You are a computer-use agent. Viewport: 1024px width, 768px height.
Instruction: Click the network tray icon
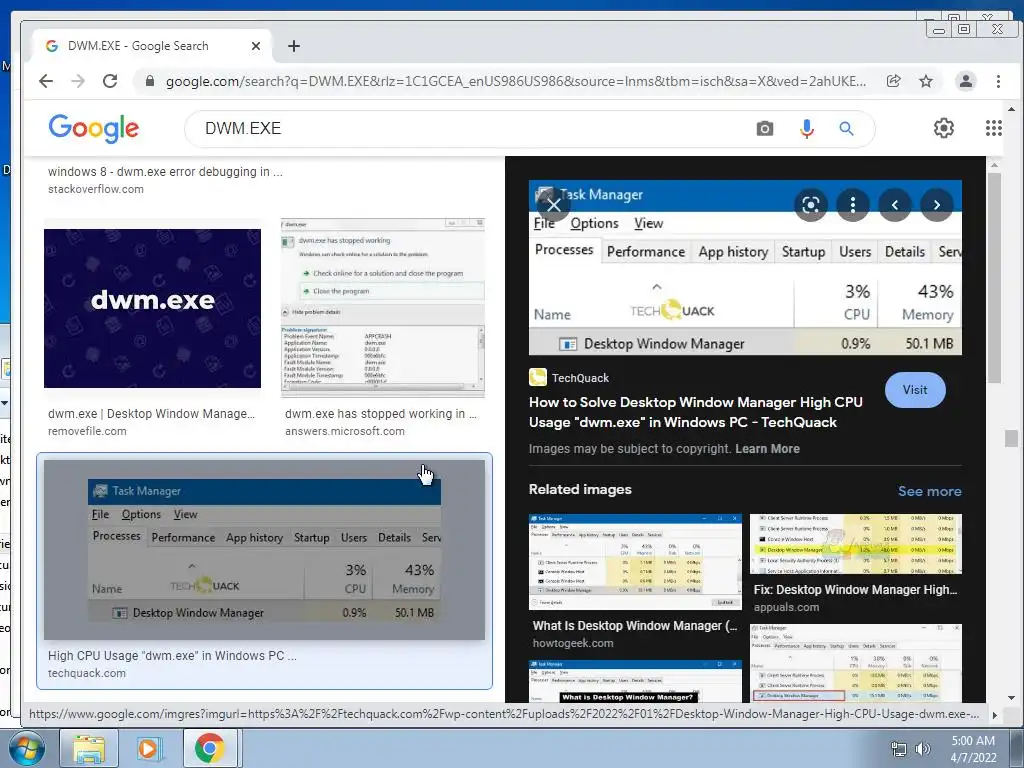click(x=899, y=749)
